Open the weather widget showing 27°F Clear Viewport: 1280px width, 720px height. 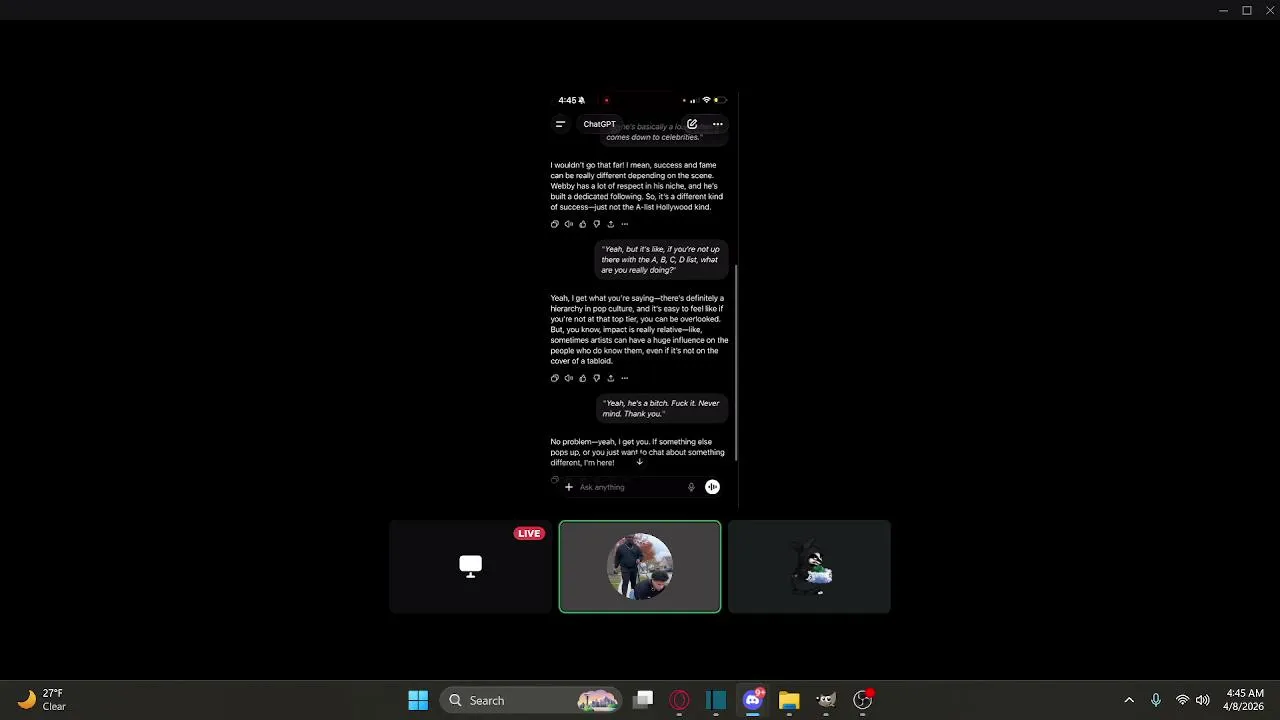42,700
